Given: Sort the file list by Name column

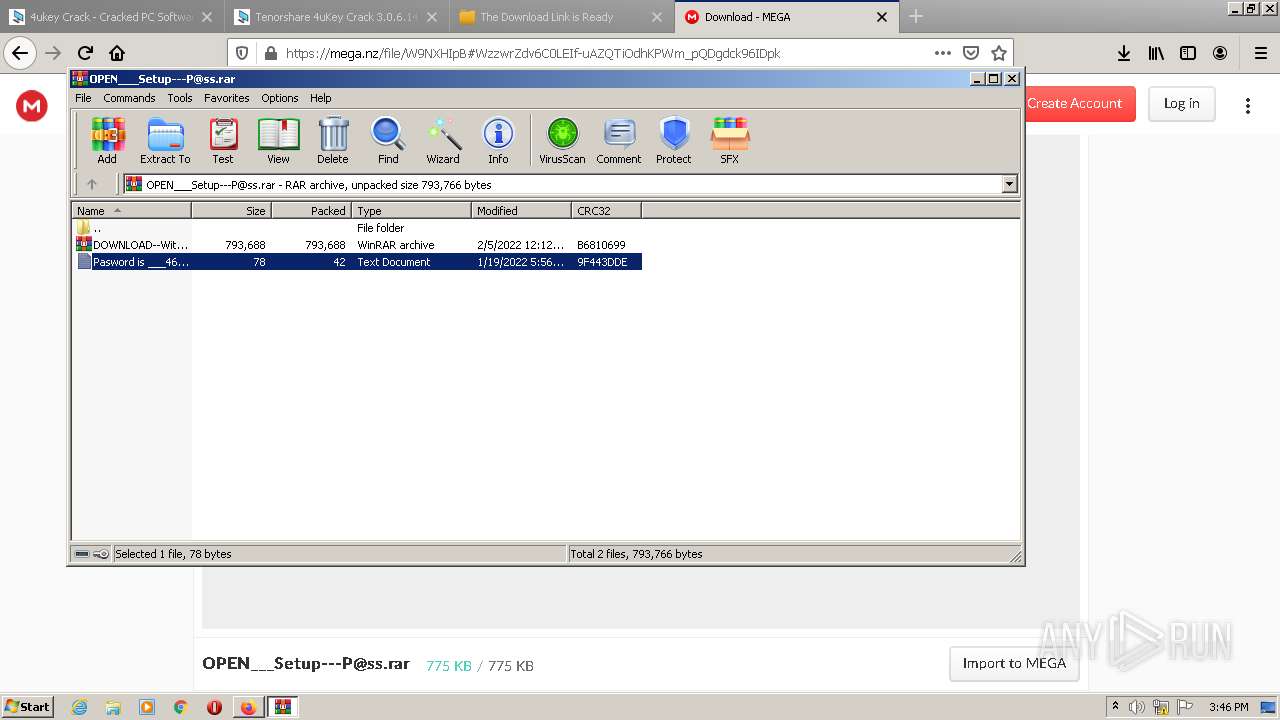Looking at the screenshot, I should [132, 211].
